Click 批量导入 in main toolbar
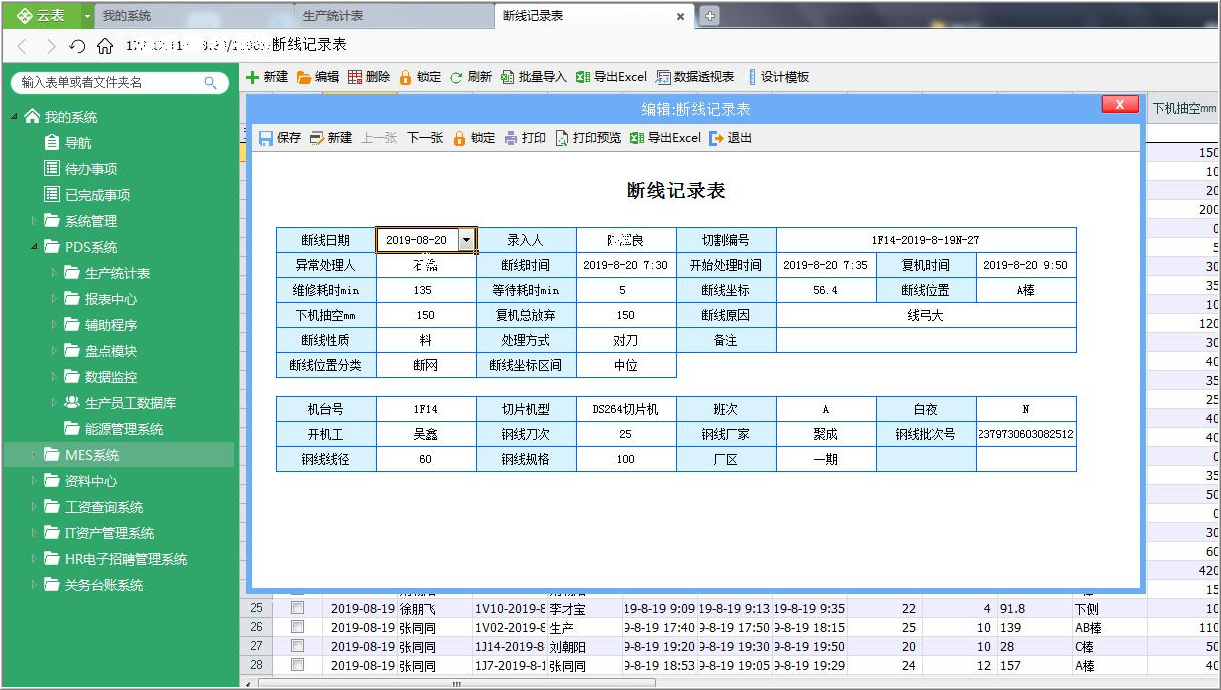This screenshot has height=690, width=1221. (533, 77)
